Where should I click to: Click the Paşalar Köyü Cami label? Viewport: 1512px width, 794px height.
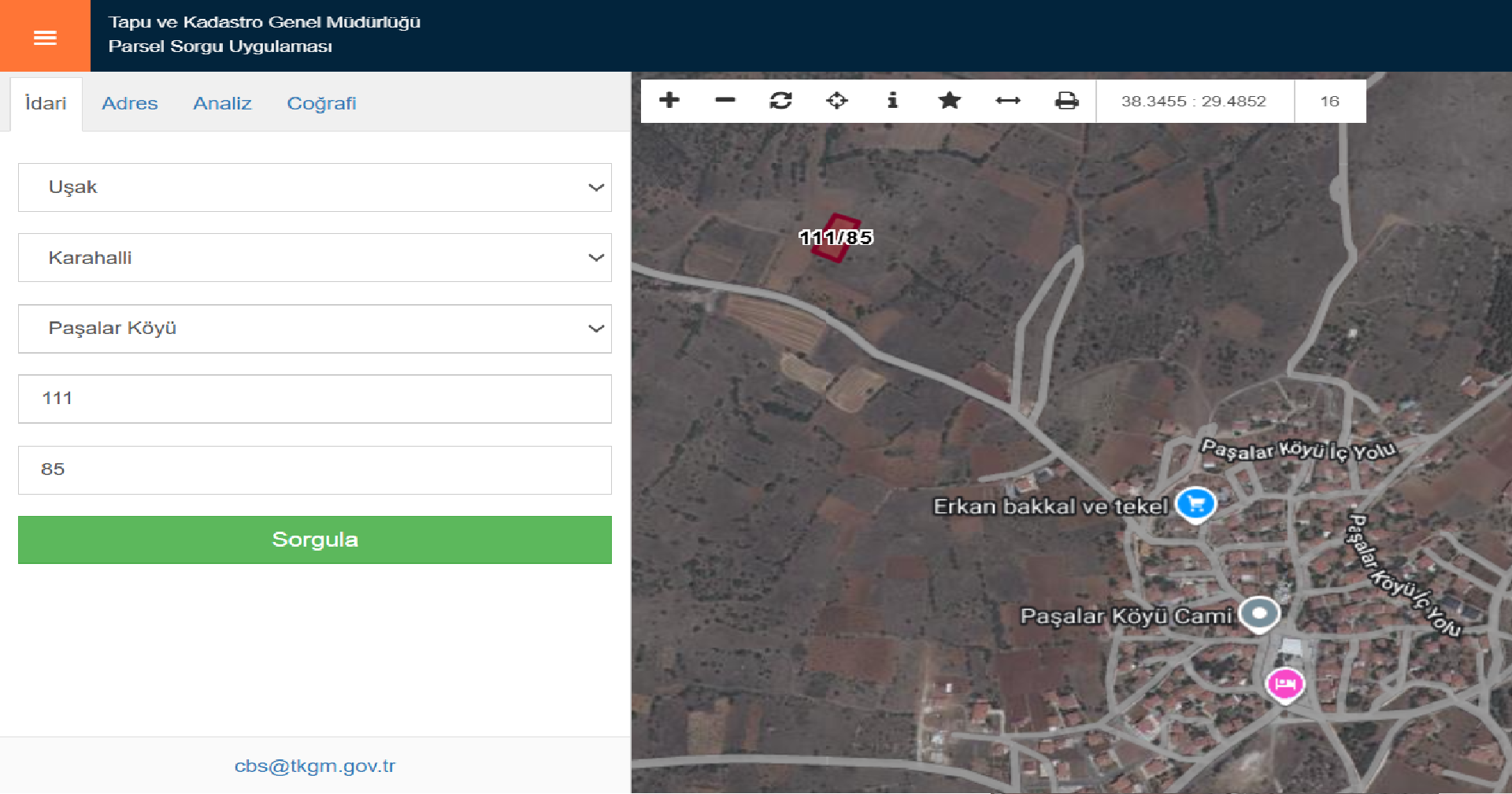(1126, 615)
